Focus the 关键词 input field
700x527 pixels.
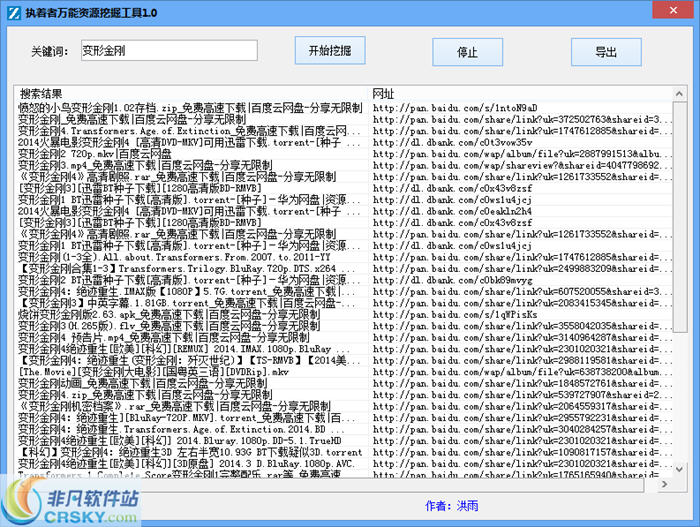tap(169, 50)
